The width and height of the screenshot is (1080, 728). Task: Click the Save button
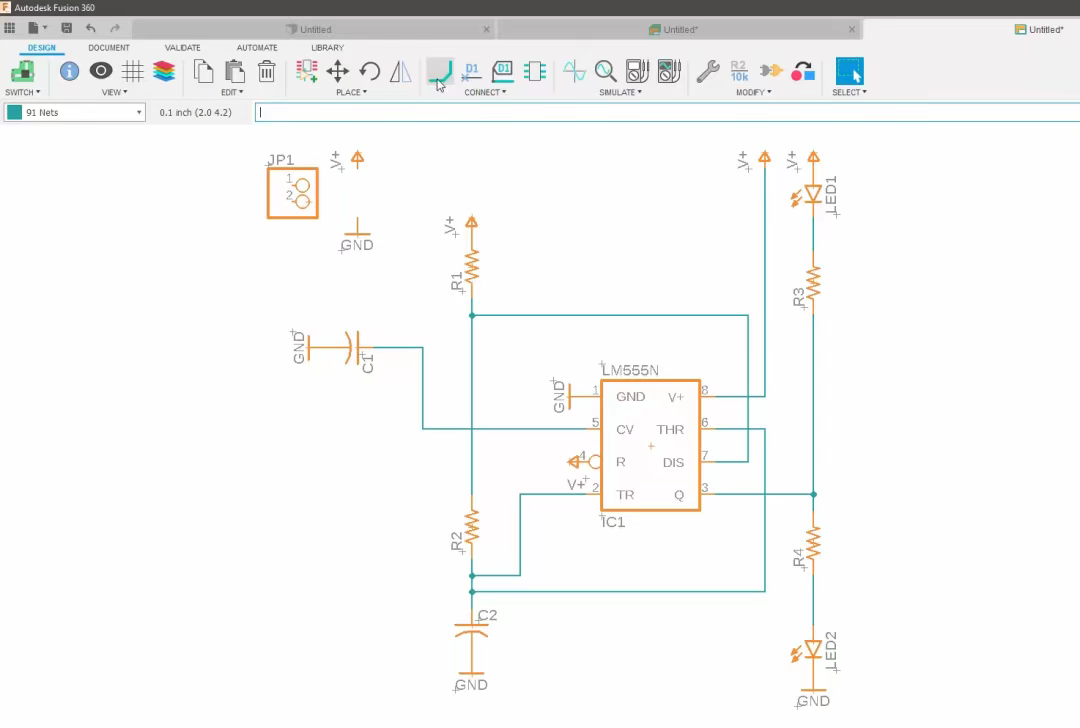click(x=67, y=28)
